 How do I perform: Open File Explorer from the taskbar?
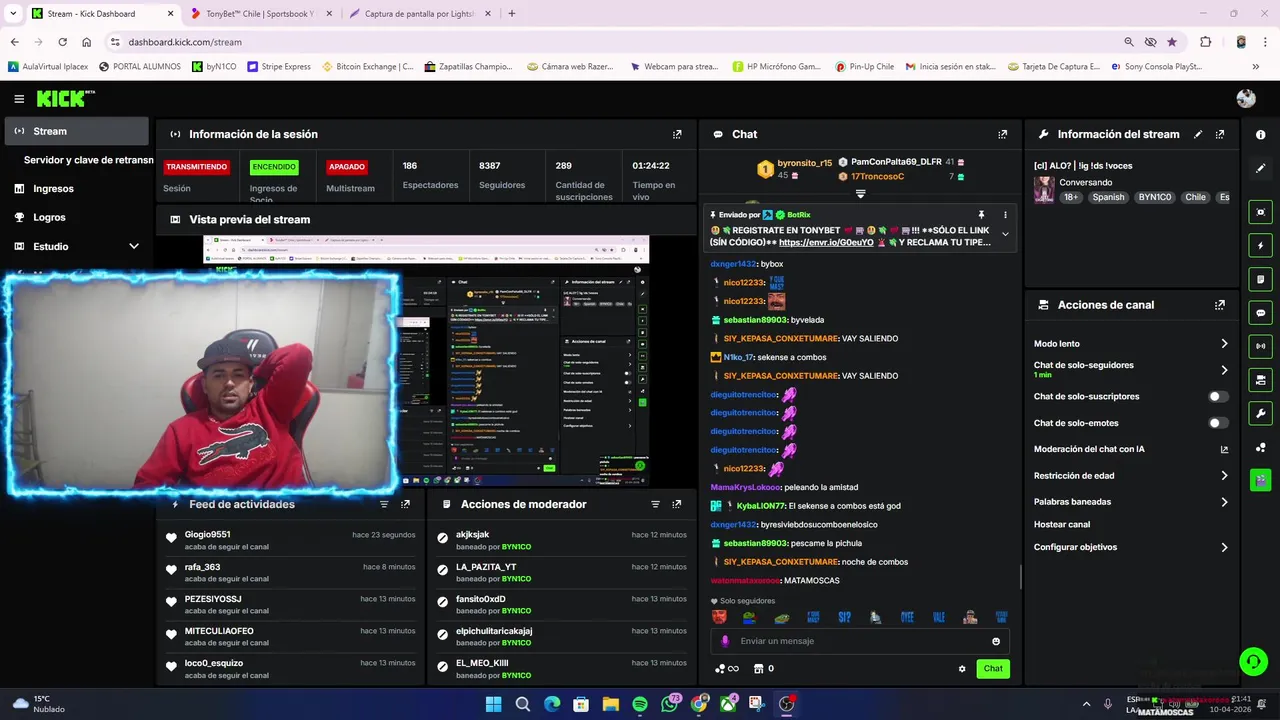pos(611,704)
